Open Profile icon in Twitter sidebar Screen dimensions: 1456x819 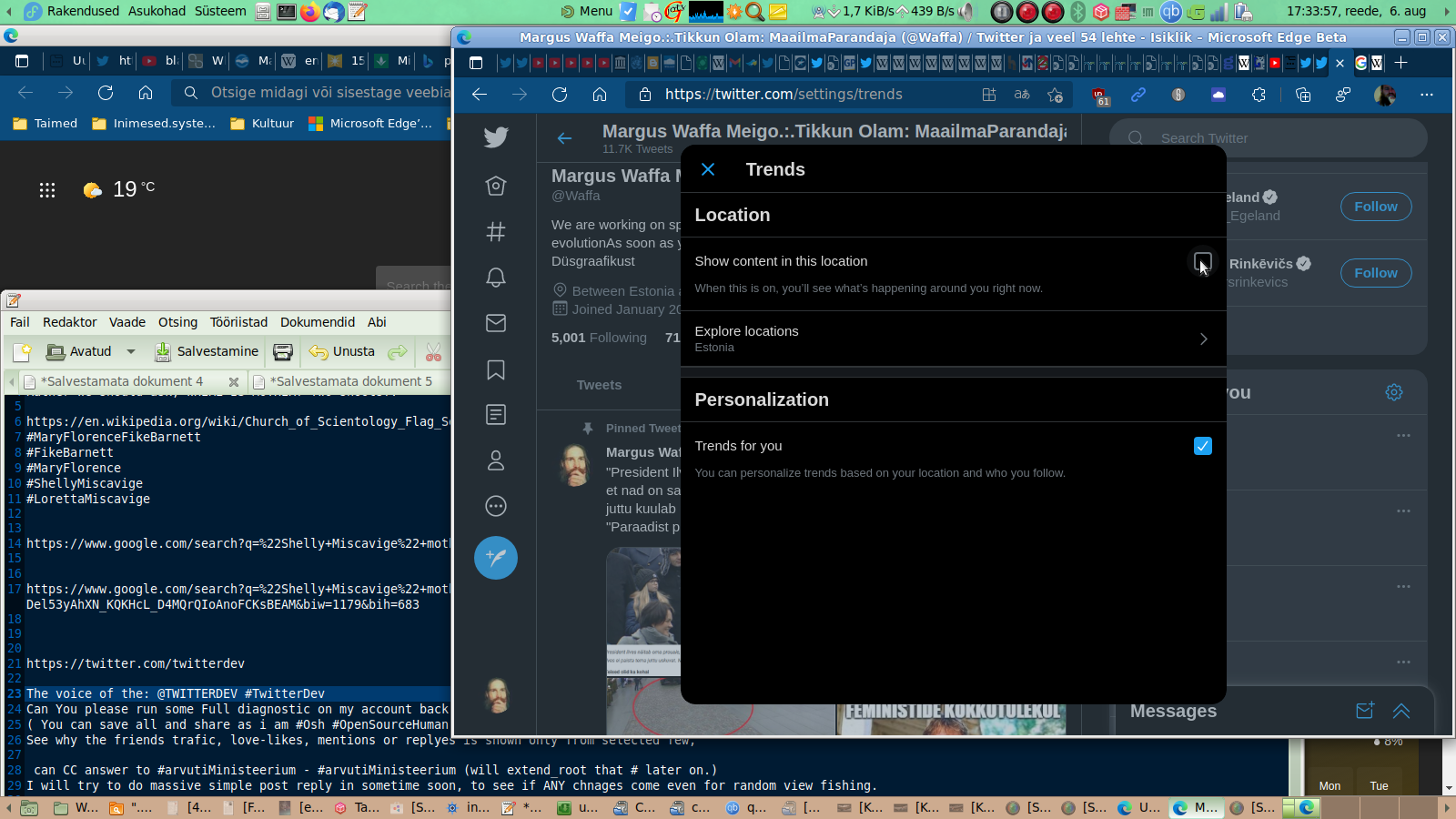[496, 460]
